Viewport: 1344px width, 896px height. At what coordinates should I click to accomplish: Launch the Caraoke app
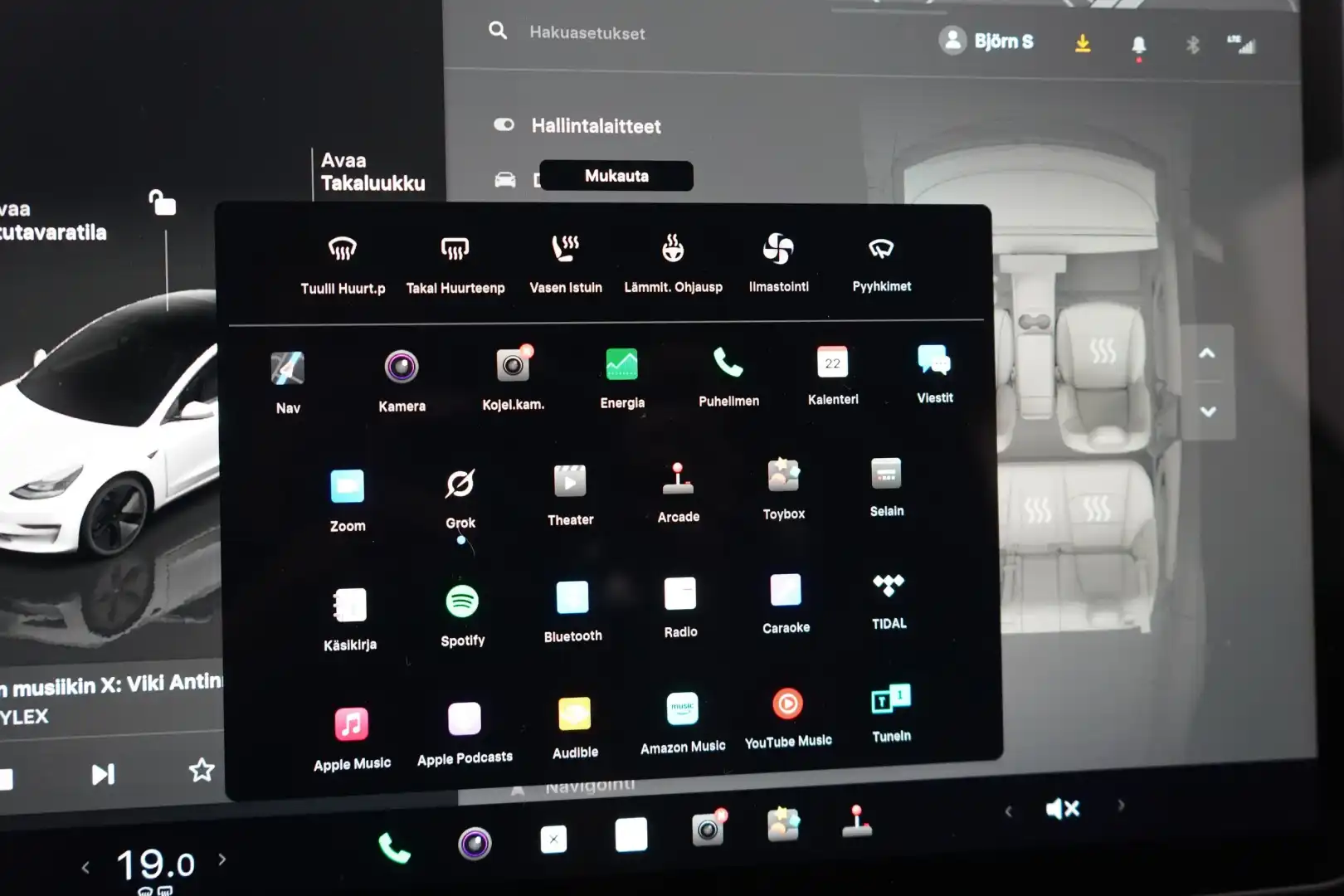[786, 604]
